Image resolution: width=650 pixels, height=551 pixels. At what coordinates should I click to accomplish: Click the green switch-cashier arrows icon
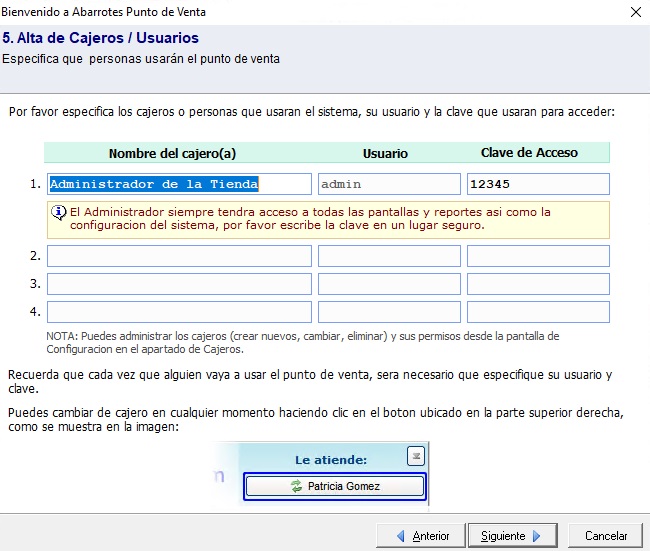click(296, 487)
